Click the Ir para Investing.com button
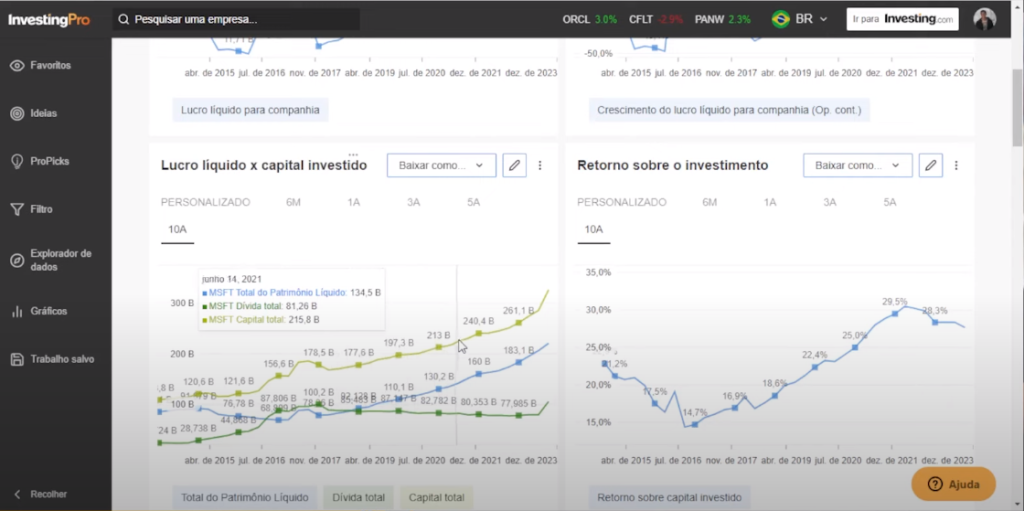 [902, 19]
